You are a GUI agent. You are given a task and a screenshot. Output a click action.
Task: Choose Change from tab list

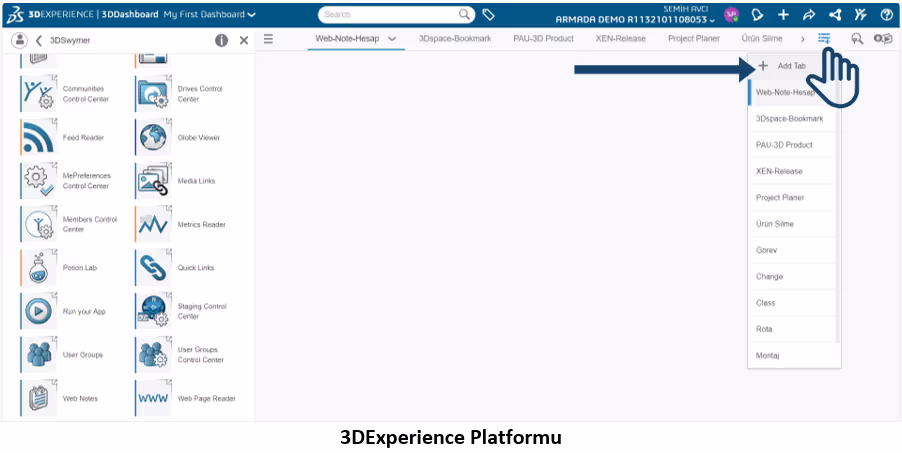point(792,276)
